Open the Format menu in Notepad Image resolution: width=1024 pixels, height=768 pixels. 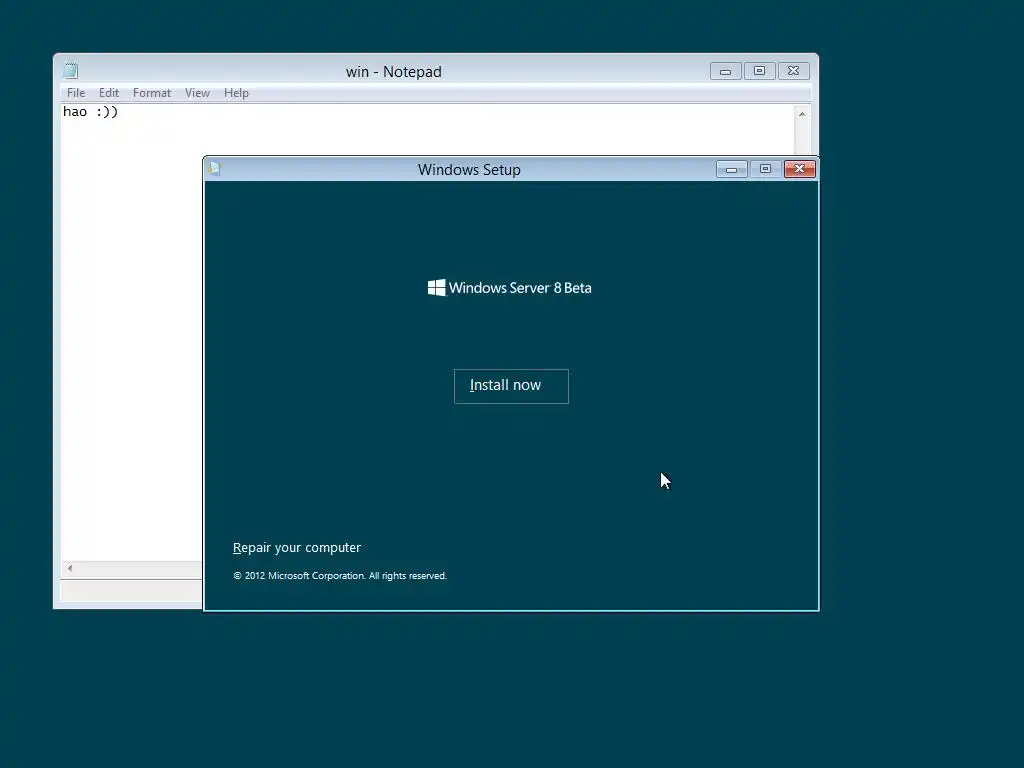pyautogui.click(x=152, y=93)
